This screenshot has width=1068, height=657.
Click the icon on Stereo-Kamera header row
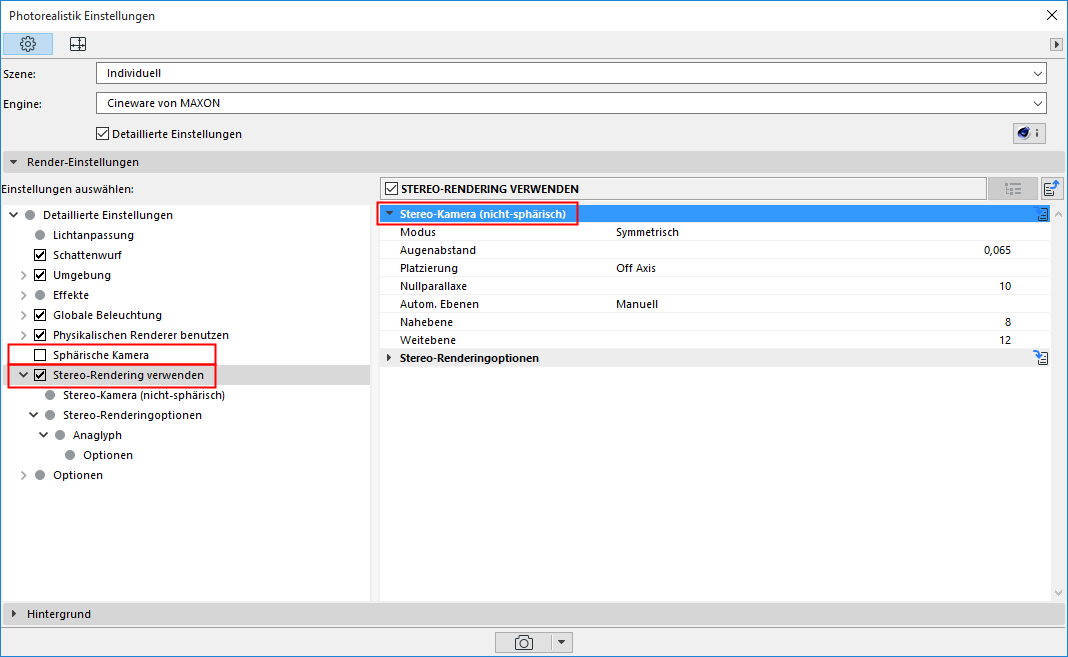pyautogui.click(x=1042, y=214)
